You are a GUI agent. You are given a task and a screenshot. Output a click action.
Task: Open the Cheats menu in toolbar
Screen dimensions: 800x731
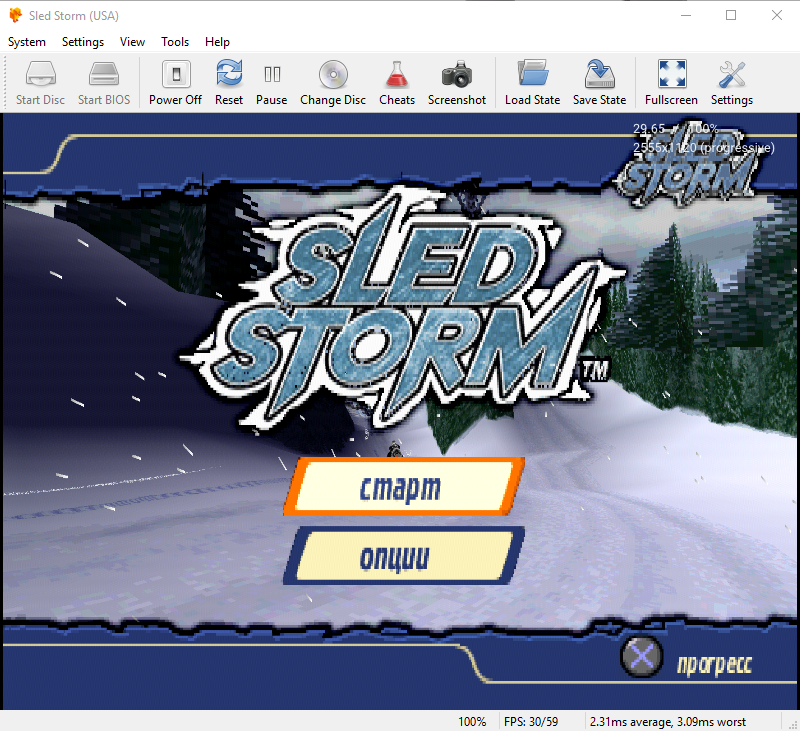click(397, 83)
